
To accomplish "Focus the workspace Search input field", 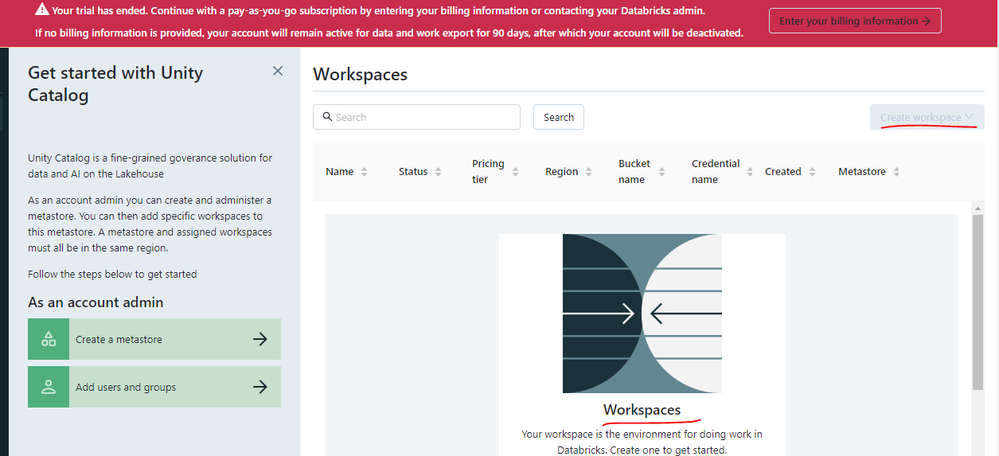I will 417,117.
